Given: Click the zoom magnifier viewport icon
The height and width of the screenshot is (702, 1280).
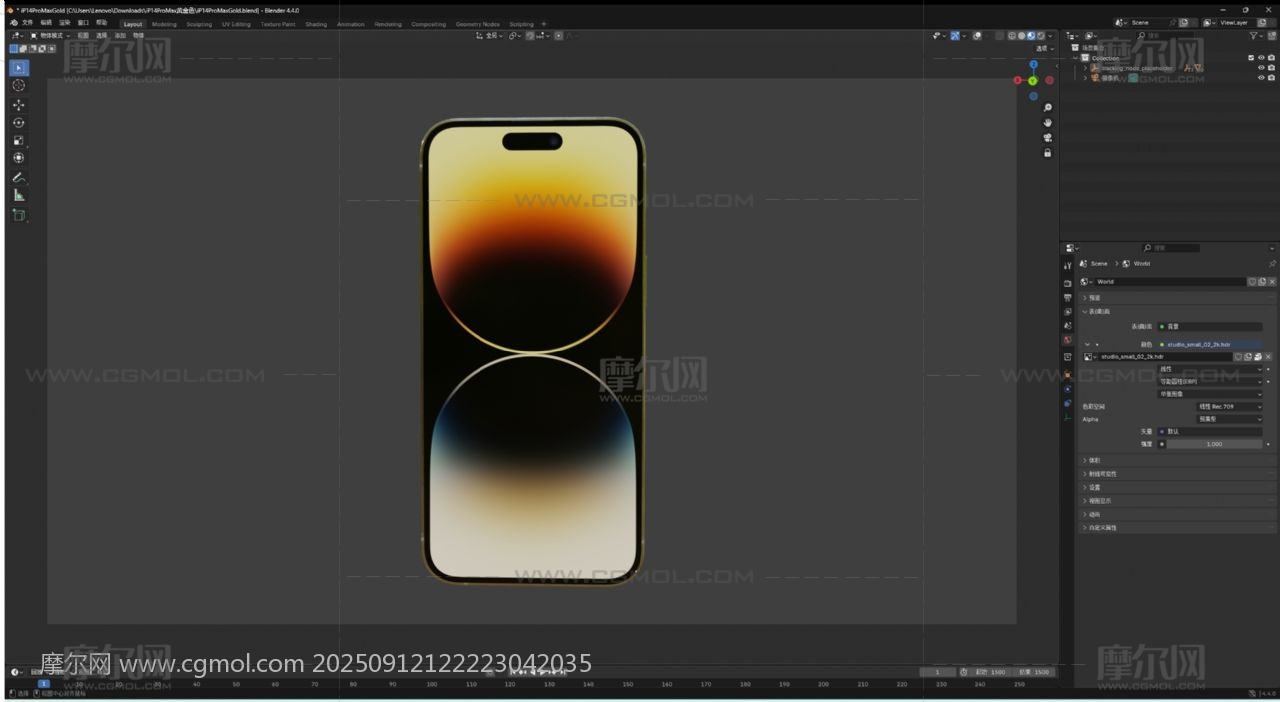Looking at the screenshot, I should 1048,108.
